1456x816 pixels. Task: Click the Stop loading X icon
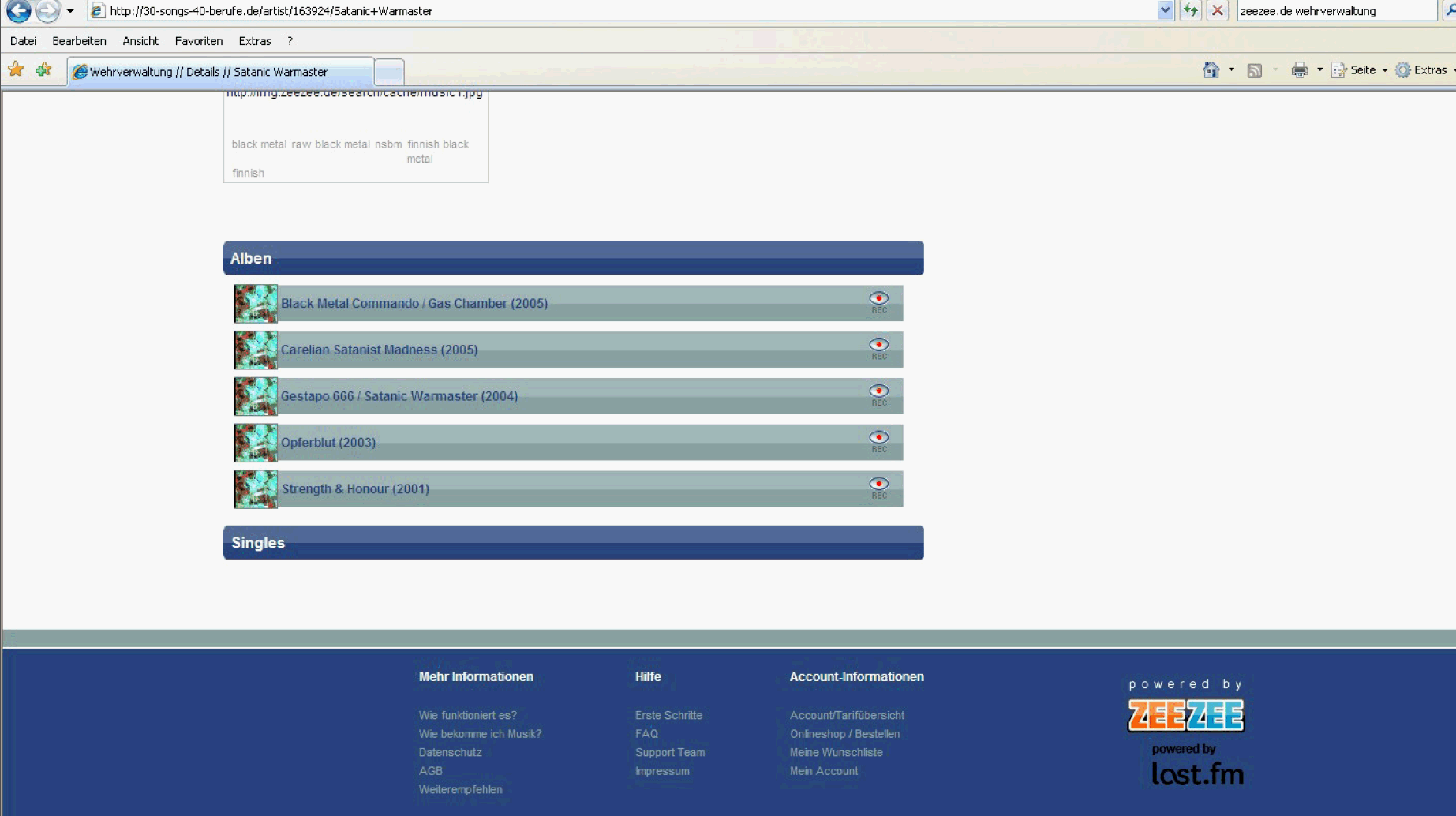coord(1217,10)
